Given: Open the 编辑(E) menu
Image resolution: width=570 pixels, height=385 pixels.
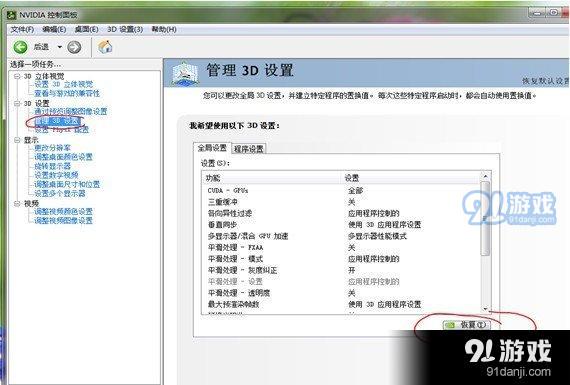Looking at the screenshot, I should click(x=54, y=29).
